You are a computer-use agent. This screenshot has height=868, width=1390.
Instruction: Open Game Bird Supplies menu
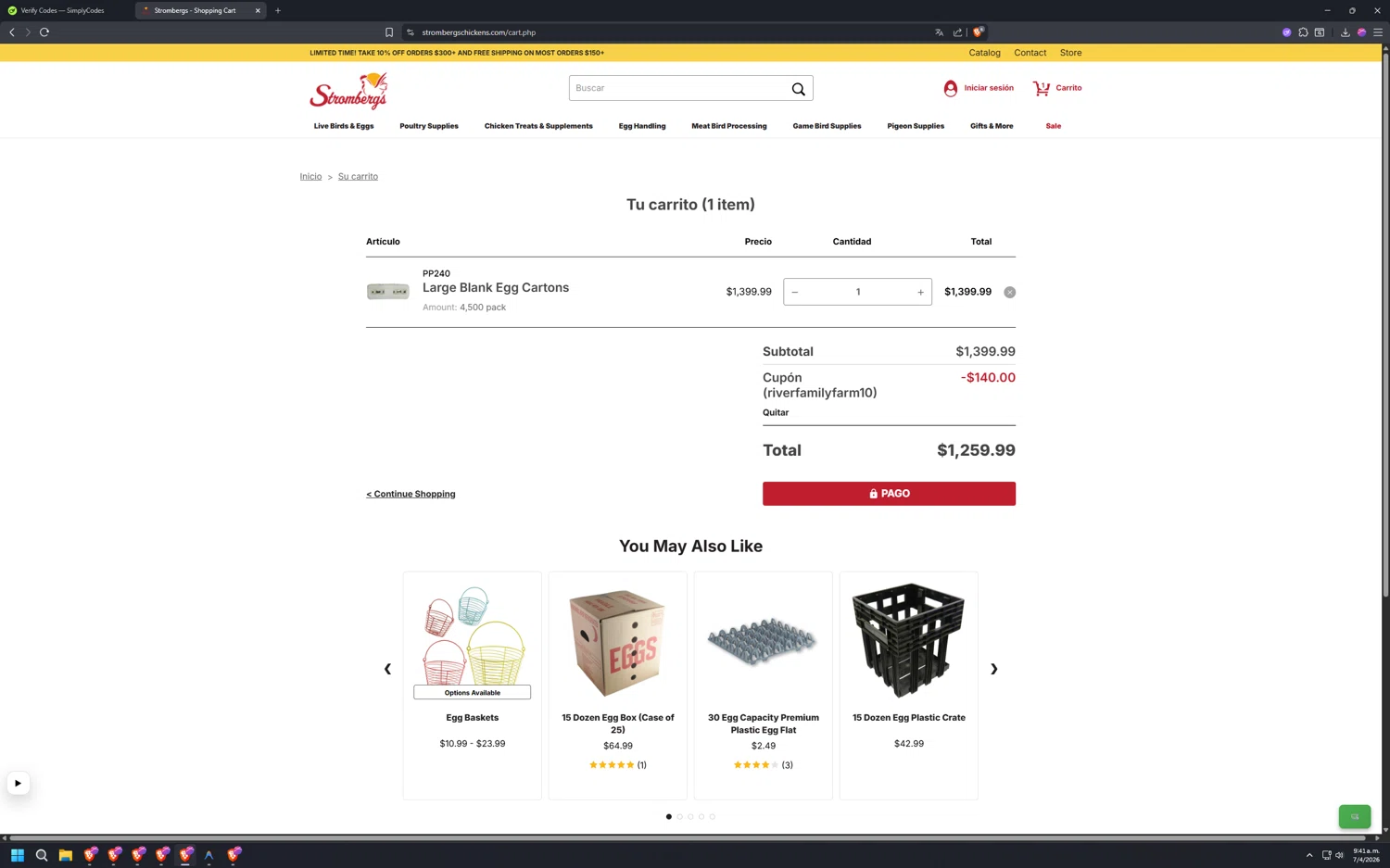pos(827,126)
